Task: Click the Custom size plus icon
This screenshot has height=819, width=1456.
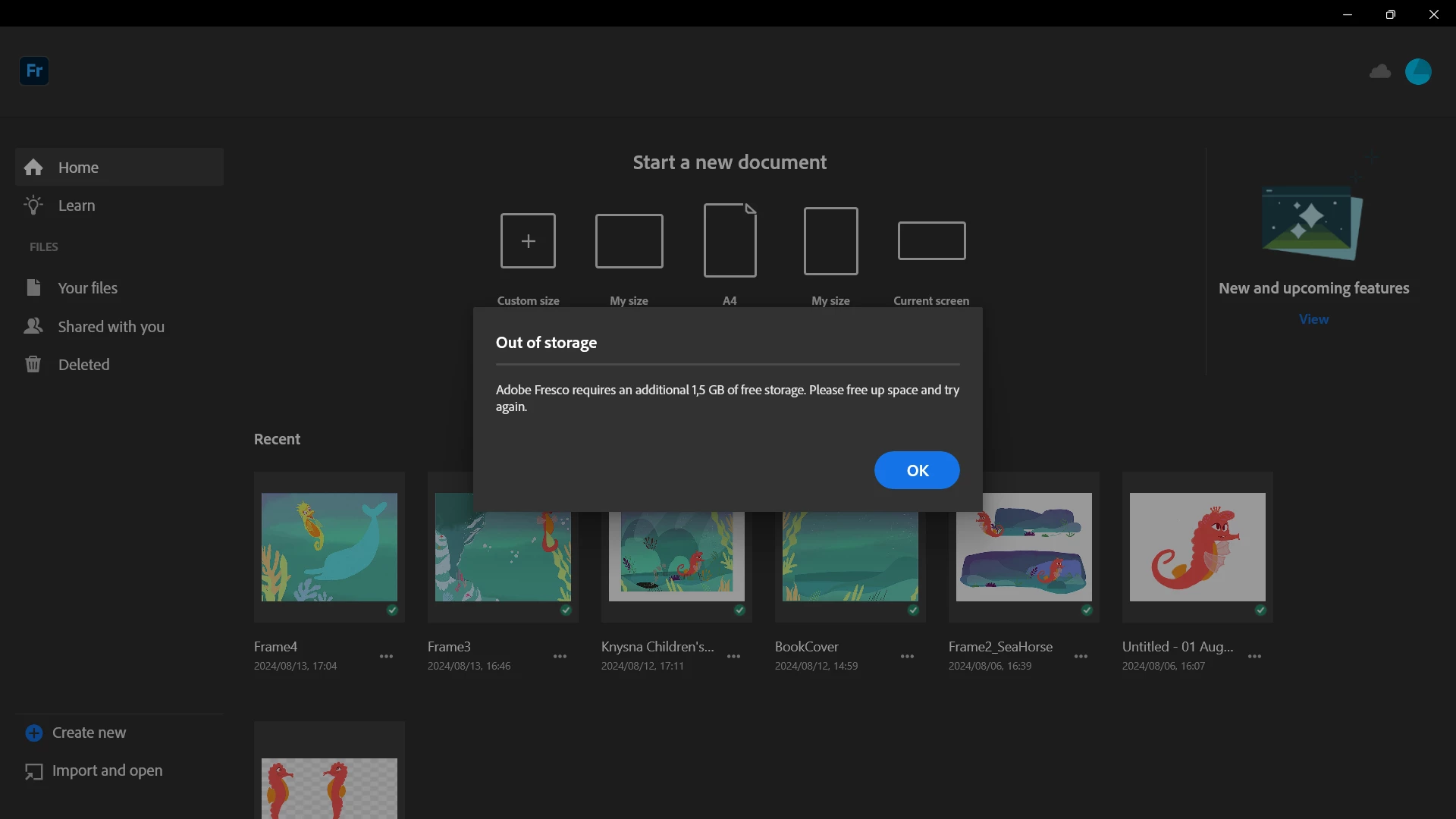Action: (x=528, y=241)
